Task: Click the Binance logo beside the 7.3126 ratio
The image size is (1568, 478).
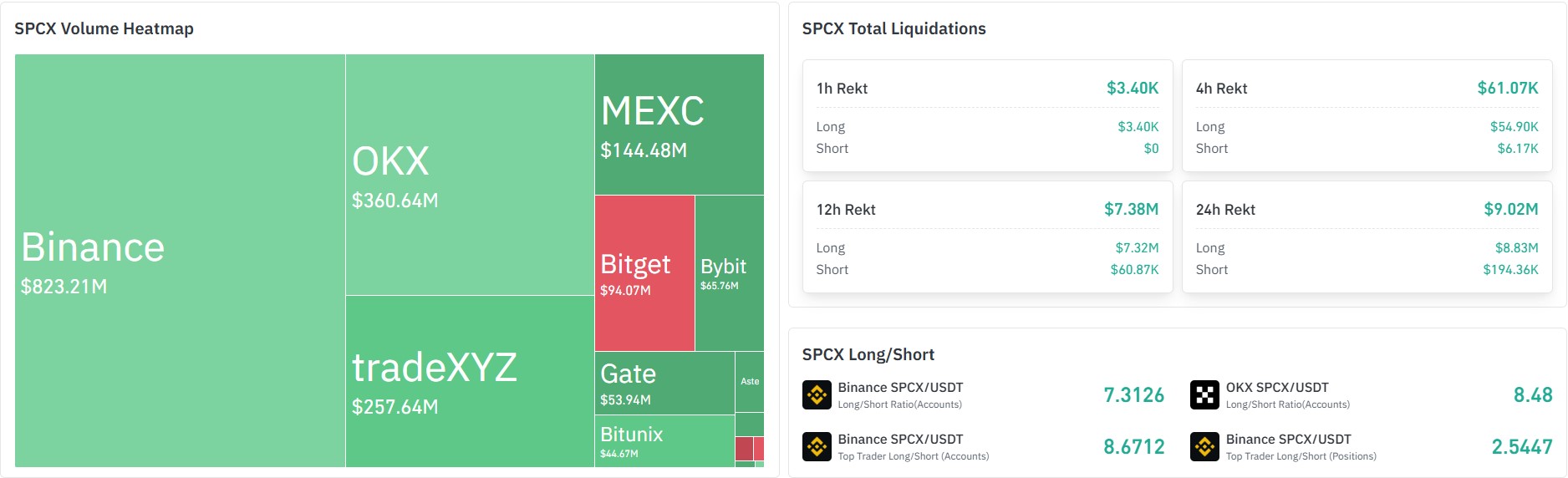Action: (817, 394)
